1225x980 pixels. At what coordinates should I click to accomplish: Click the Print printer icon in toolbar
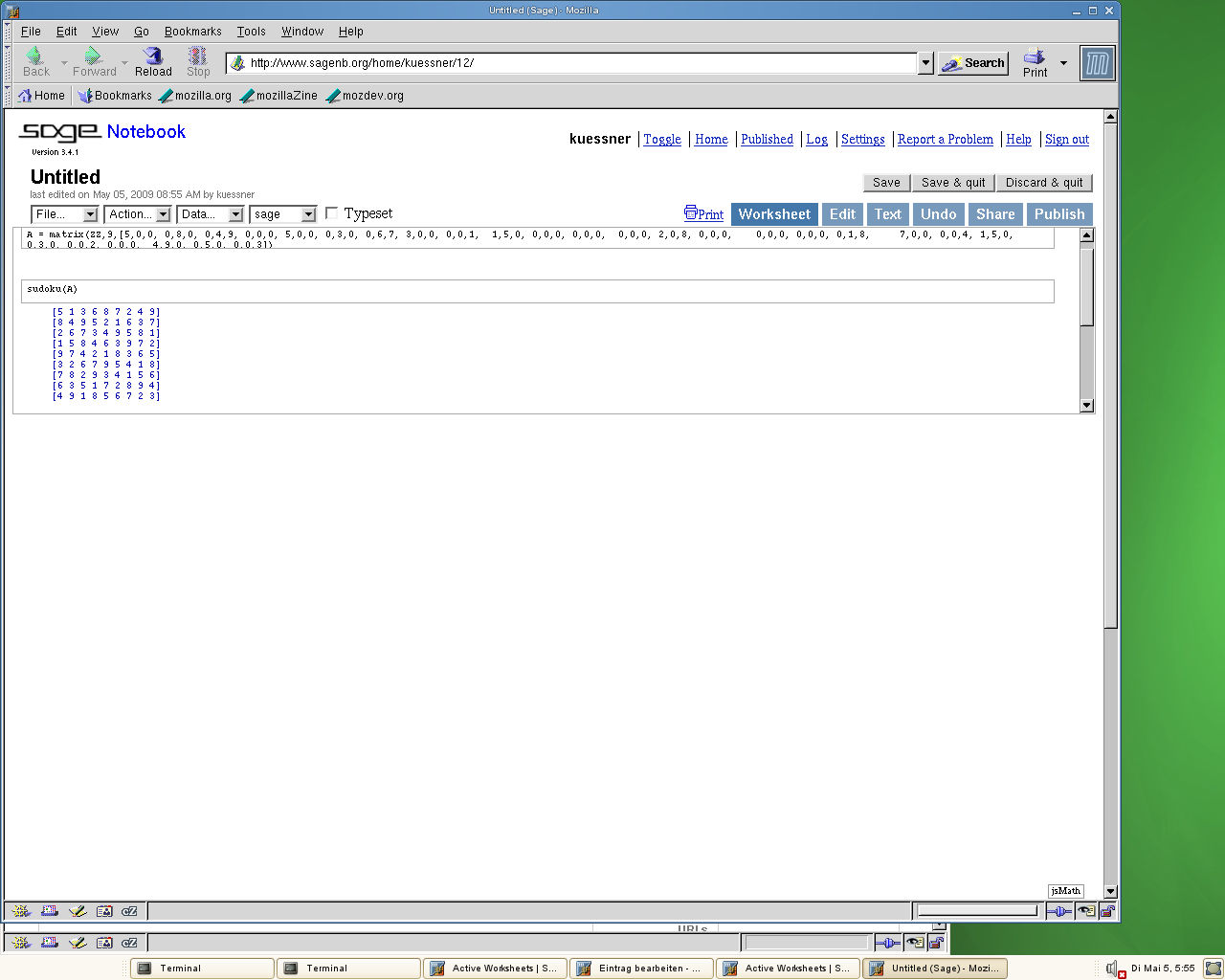(1035, 57)
